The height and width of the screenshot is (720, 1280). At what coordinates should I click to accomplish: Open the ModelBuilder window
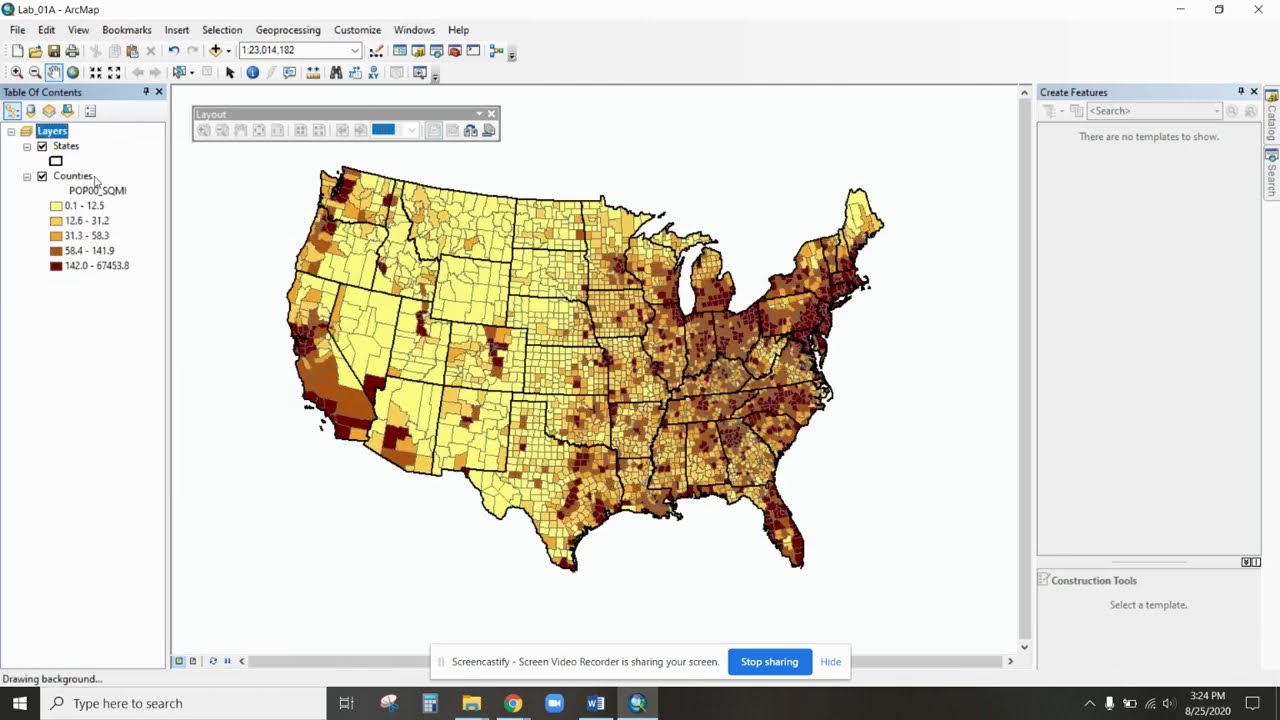click(x=496, y=51)
